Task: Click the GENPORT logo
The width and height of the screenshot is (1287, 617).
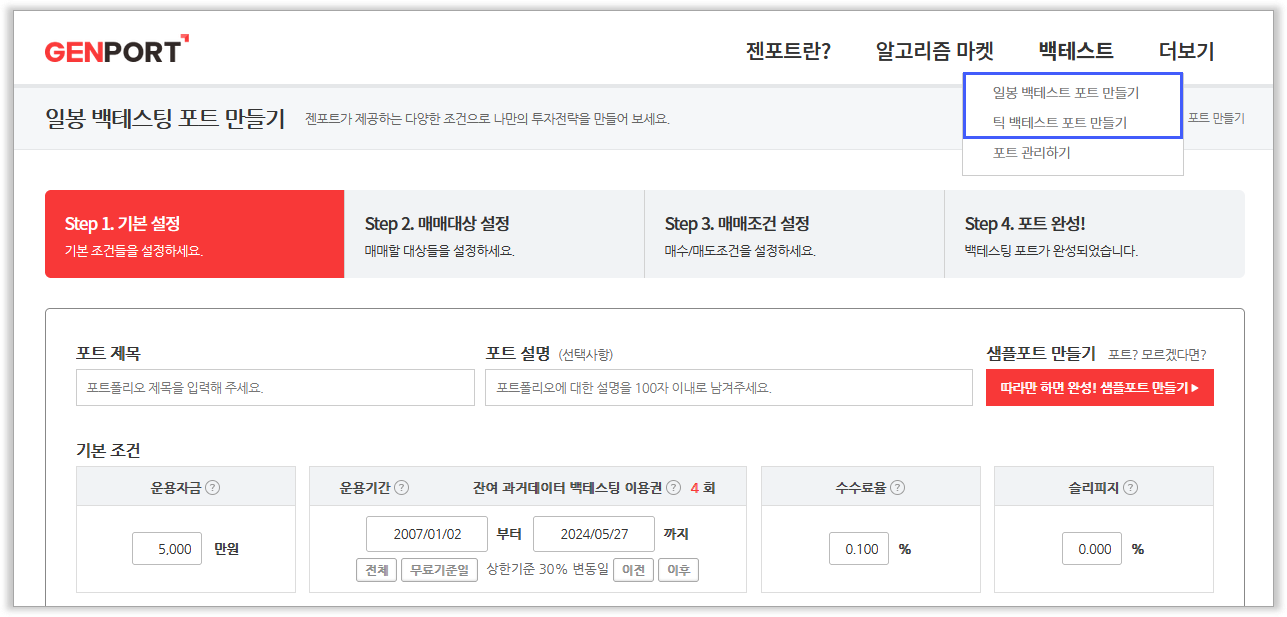Action: 116,50
